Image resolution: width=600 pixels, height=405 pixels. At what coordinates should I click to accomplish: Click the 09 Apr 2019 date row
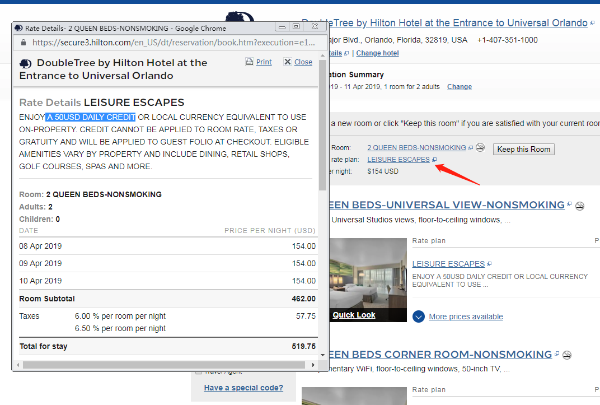(167, 263)
